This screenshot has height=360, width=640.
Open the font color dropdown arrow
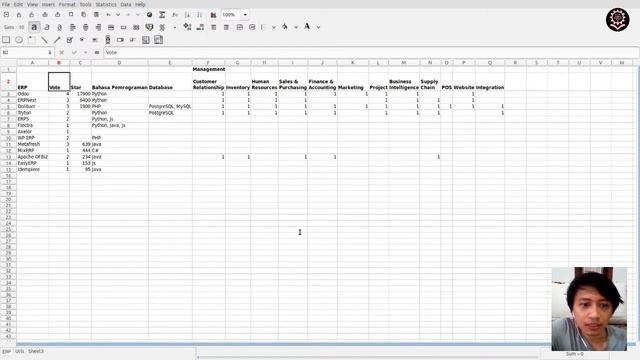coord(318,27)
